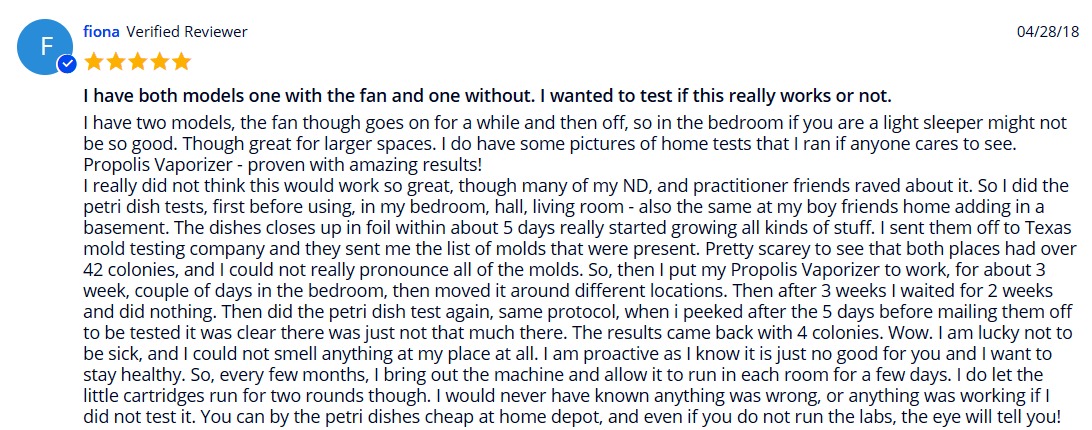Click the verified checkmark badge on avatar

(67, 65)
